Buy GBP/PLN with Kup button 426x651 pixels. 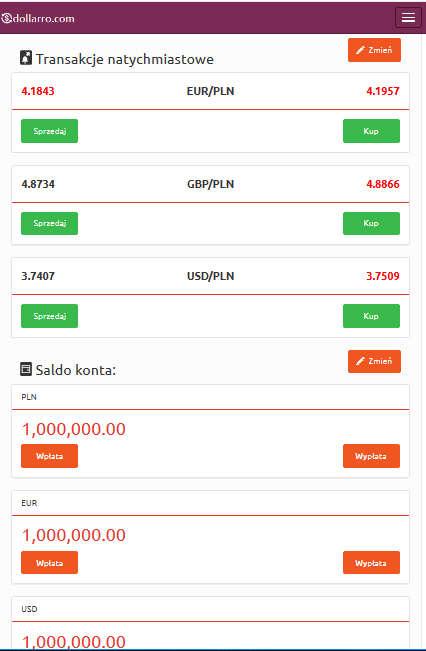coord(371,223)
